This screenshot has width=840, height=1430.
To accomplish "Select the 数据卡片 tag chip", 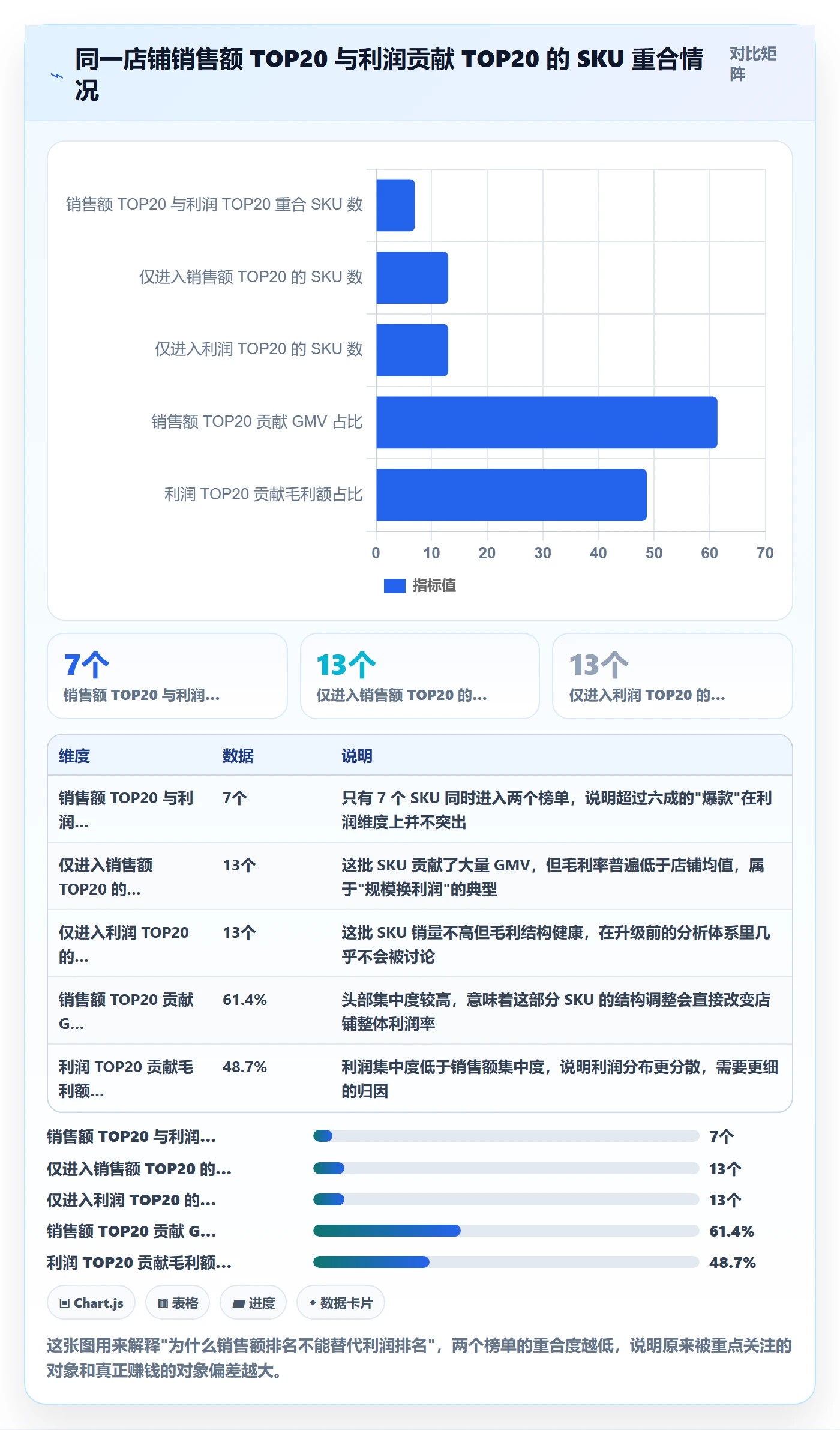I will coord(341,1303).
